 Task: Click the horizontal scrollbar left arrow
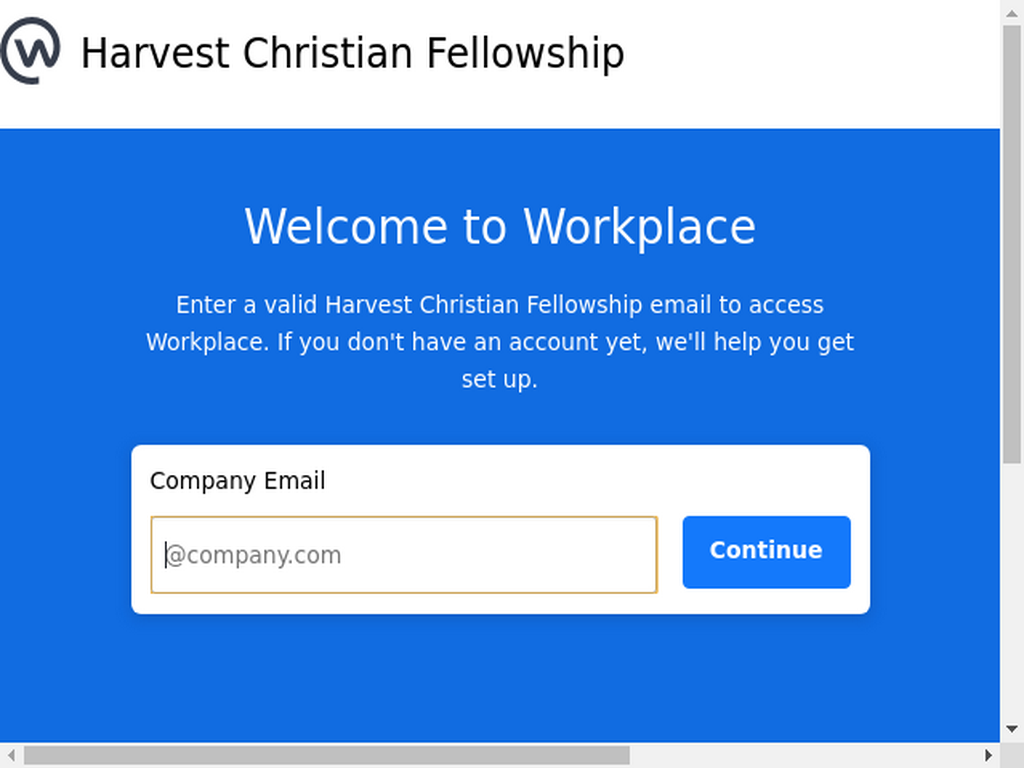click(x=11, y=755)
